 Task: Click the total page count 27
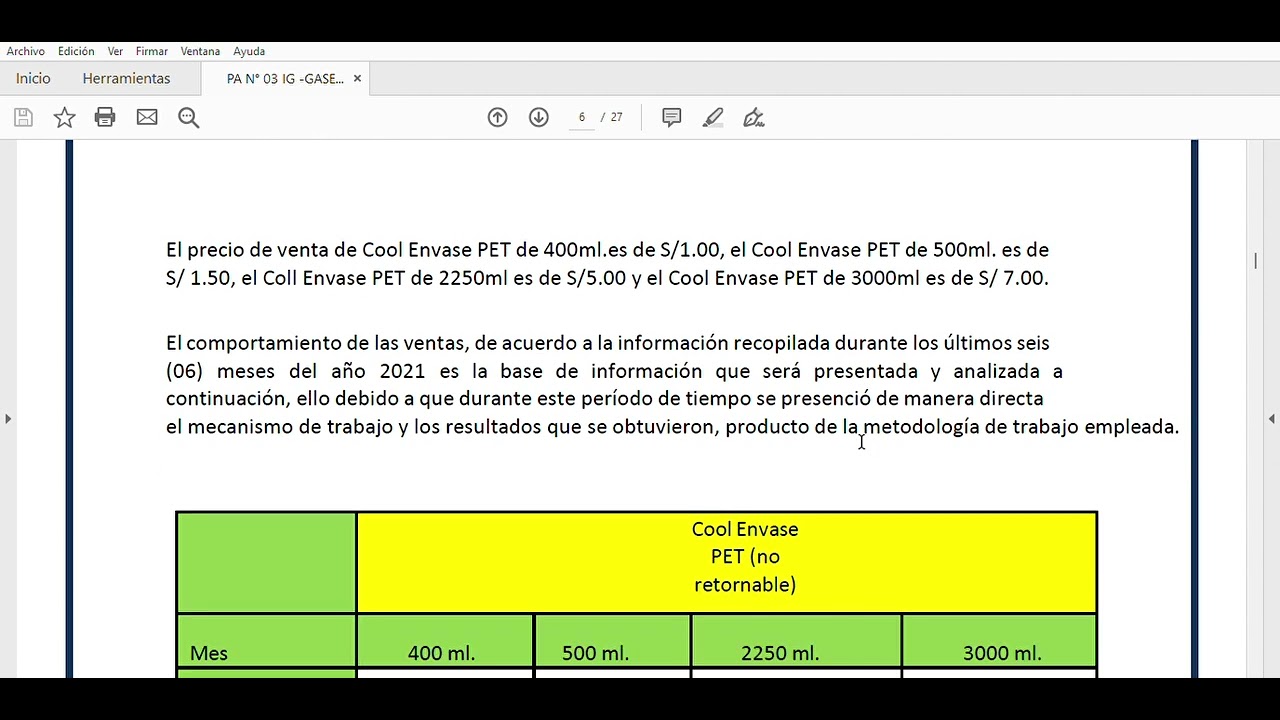[x=616, y=118]
